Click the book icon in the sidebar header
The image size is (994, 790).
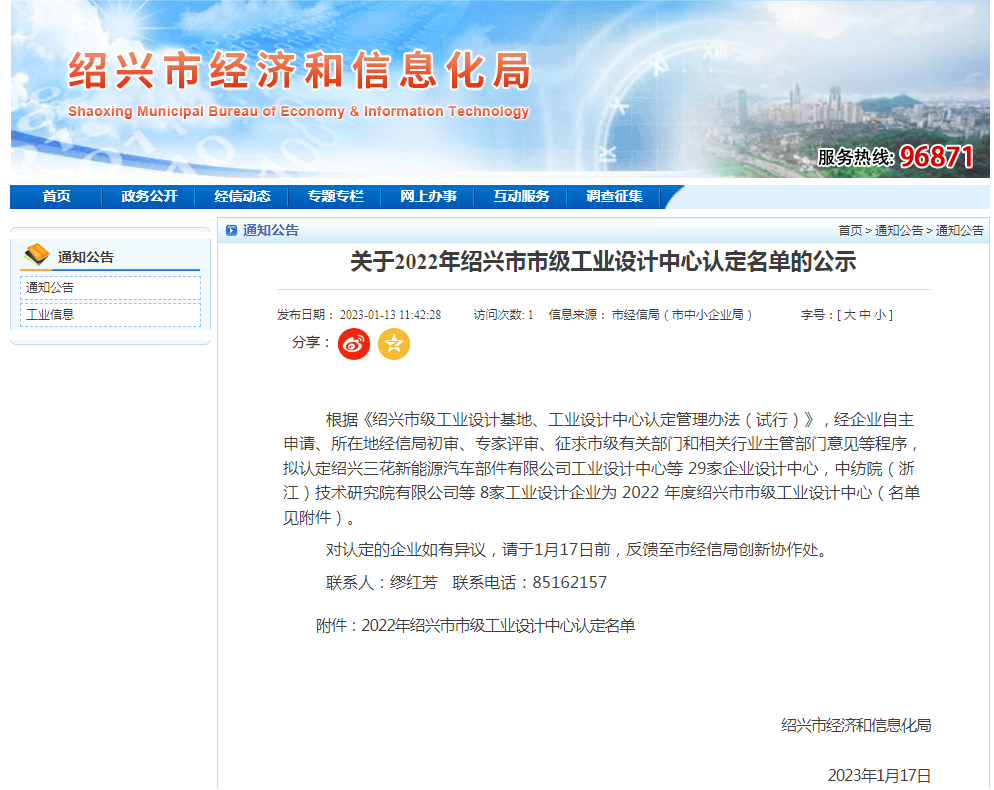(x=37, y=256)
